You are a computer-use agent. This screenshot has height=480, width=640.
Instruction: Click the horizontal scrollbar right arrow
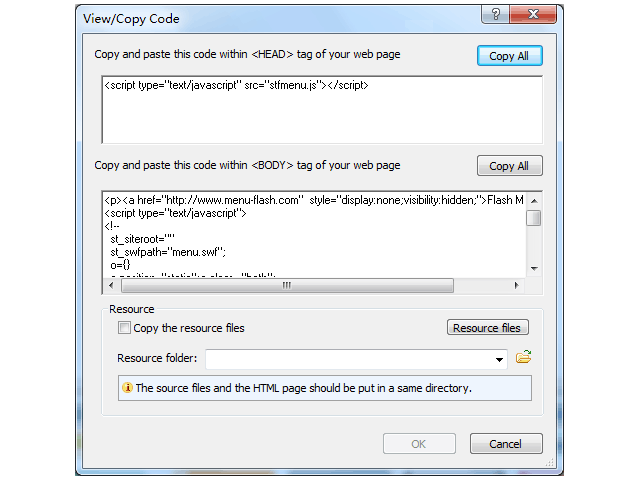[x=517, y=285]
